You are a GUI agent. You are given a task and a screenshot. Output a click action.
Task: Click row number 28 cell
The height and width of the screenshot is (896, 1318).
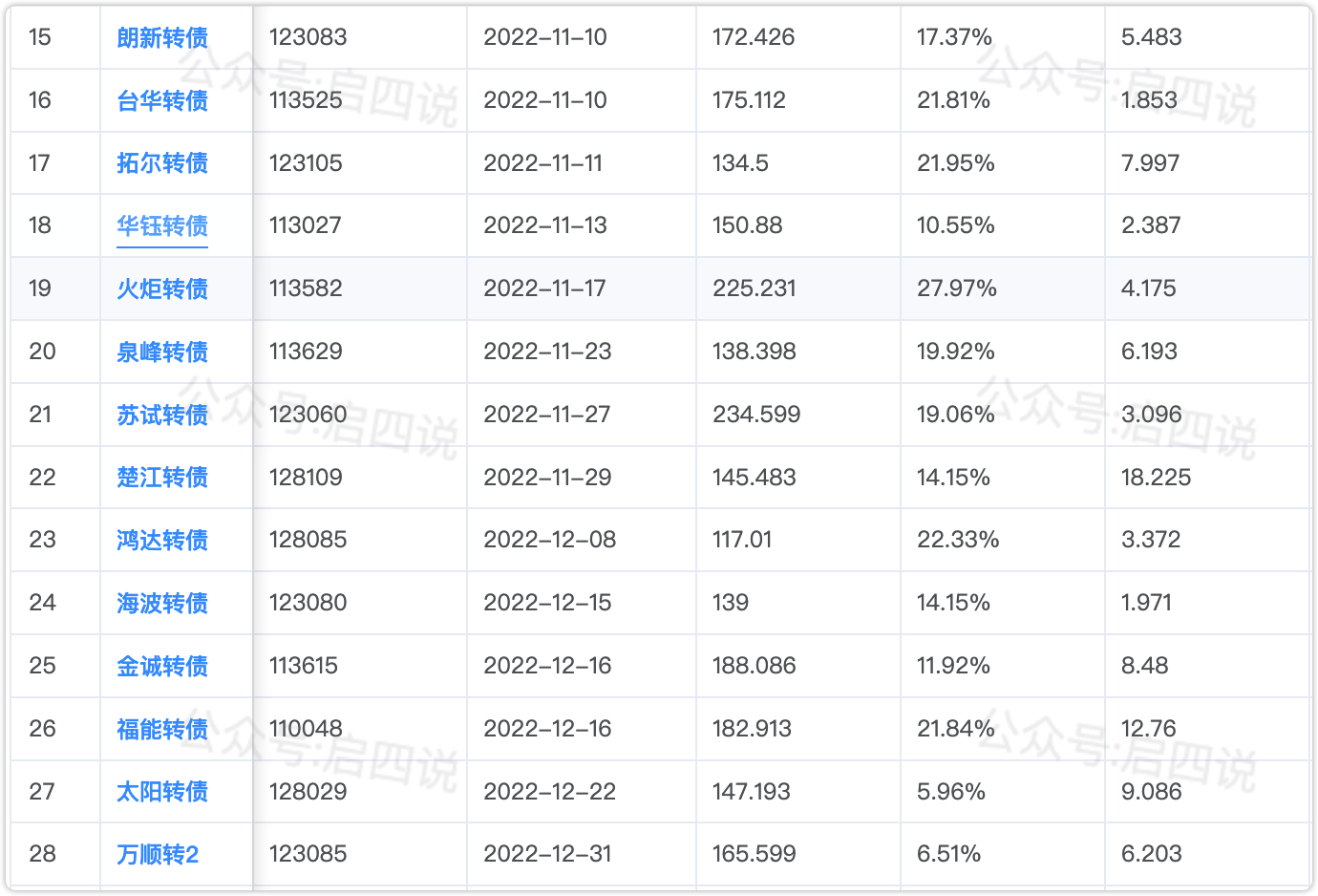(x=42, y=854)
